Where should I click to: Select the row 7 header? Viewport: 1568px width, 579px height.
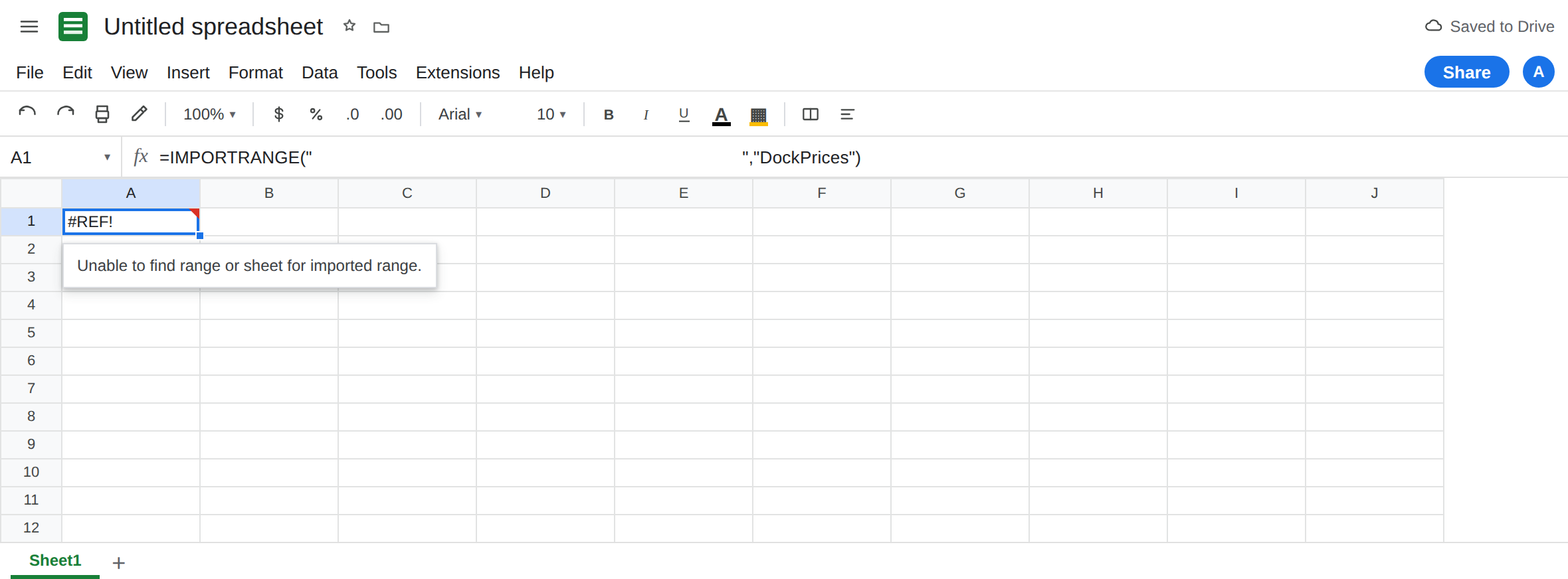click(x=31, y=388)
